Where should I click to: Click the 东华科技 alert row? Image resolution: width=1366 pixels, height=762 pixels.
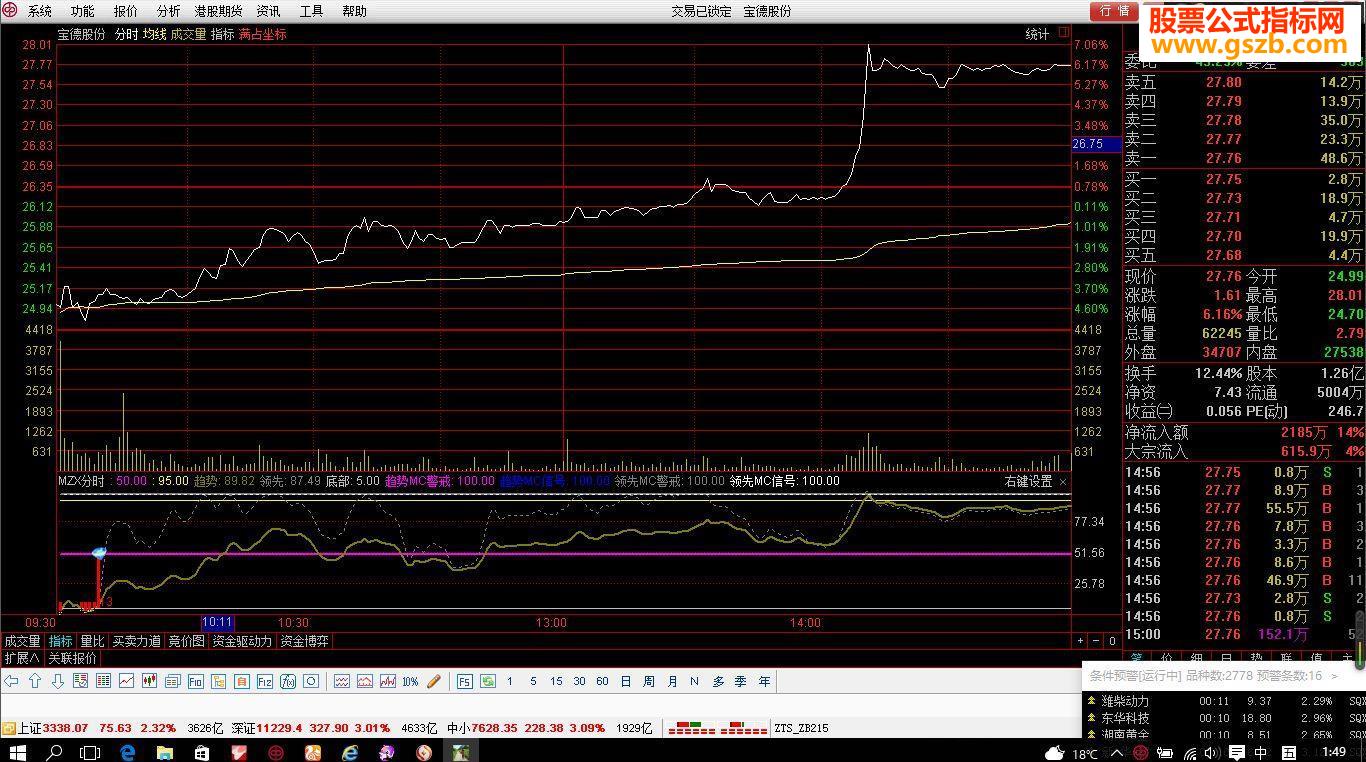[x=1224, y=718]
